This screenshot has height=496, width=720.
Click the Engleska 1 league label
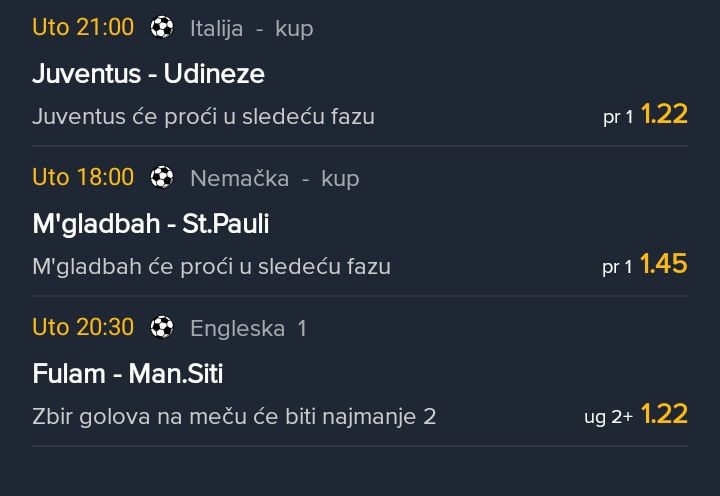[x=248, y=327]
